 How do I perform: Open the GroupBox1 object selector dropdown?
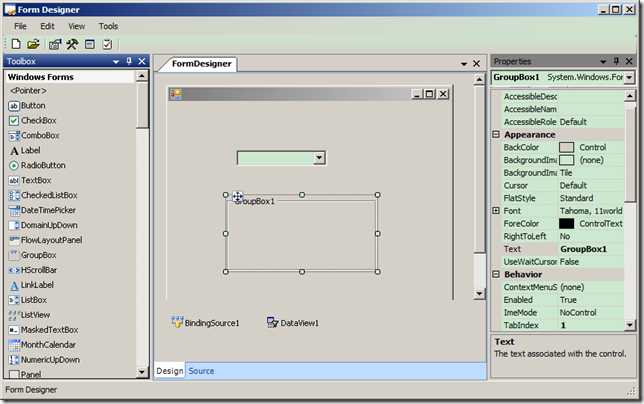click(629, 77)
